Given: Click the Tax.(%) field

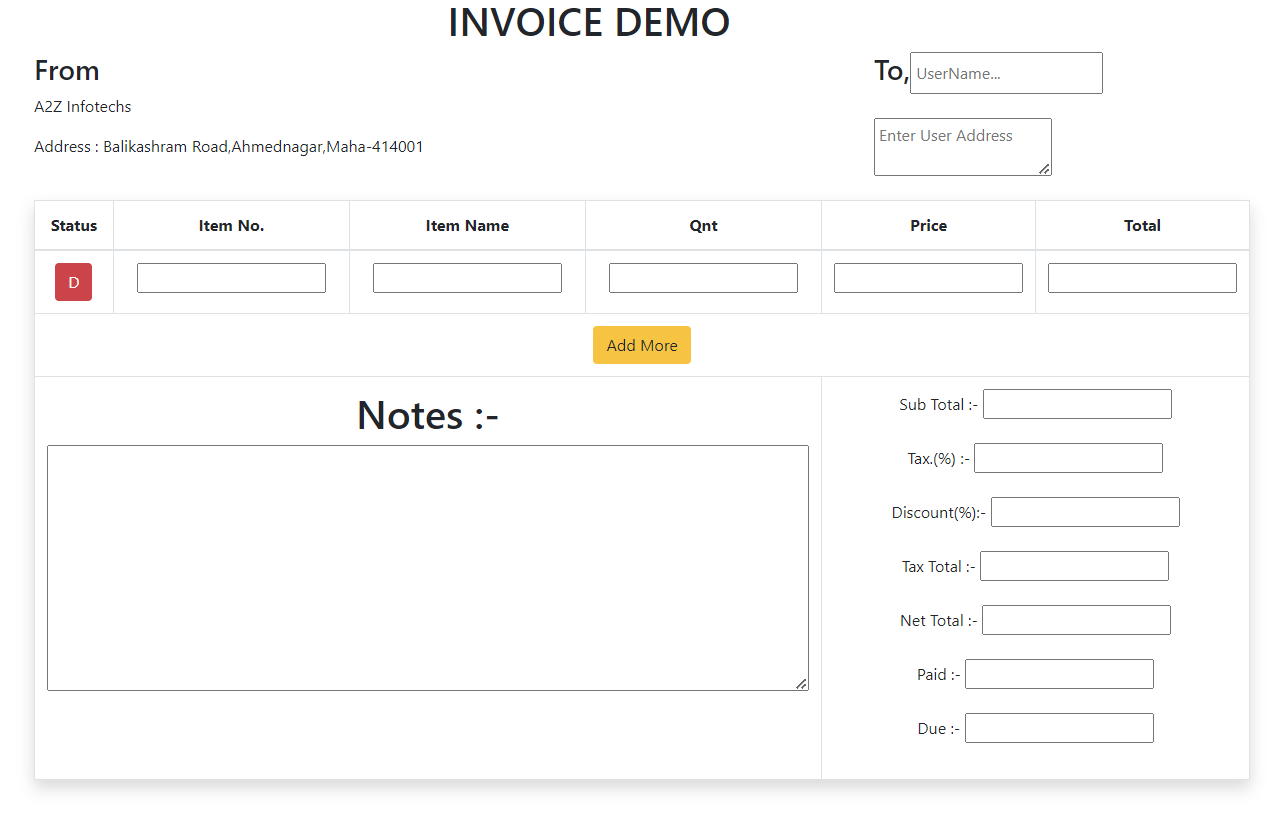Looking at the screenshot, I should 1068,457.
